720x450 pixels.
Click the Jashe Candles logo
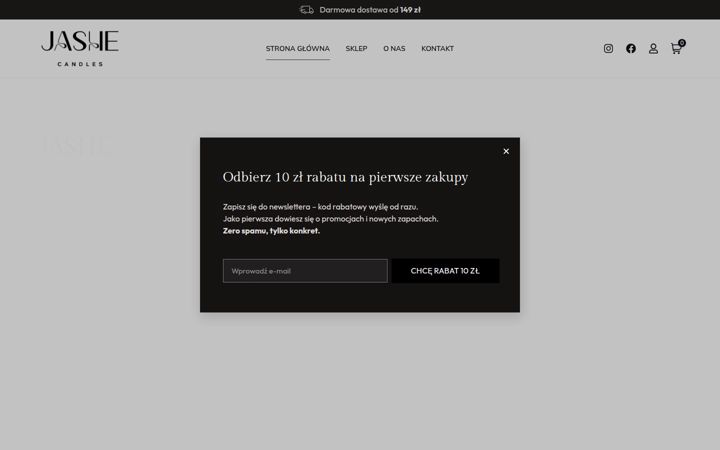(x=80, y=48)
